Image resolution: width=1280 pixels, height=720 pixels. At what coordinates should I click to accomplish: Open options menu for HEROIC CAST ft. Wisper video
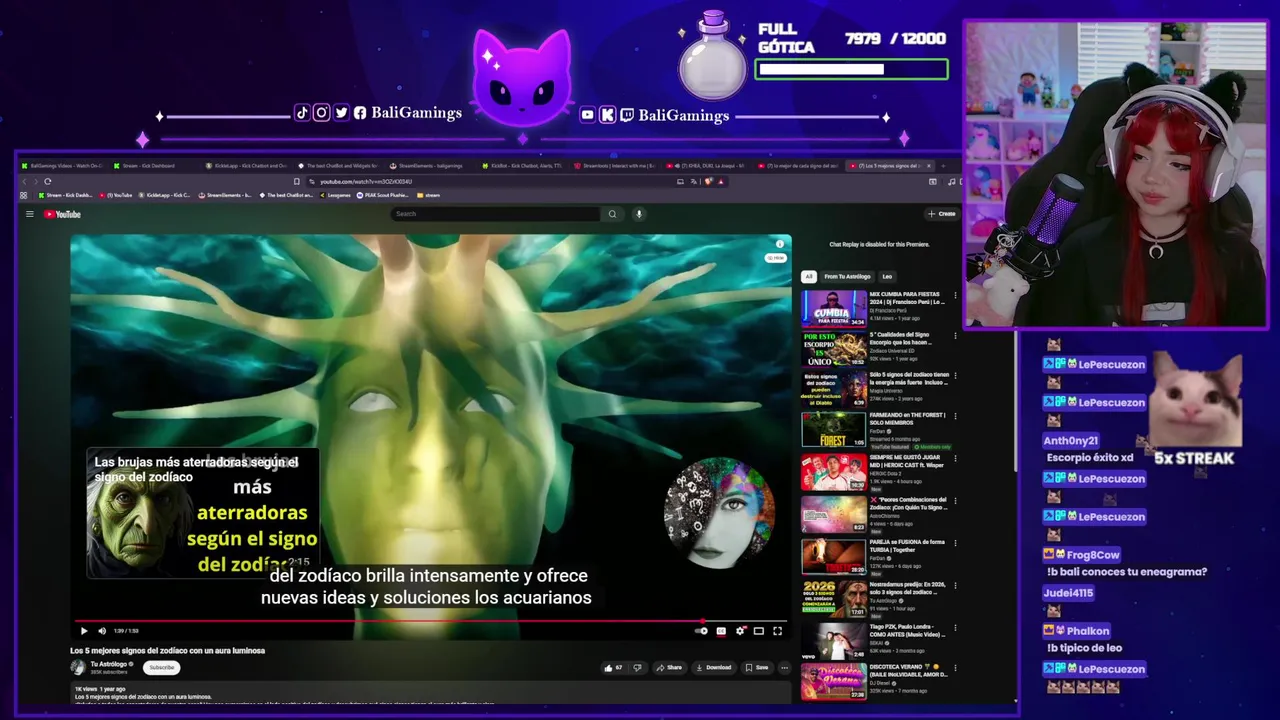coord(955,459)
